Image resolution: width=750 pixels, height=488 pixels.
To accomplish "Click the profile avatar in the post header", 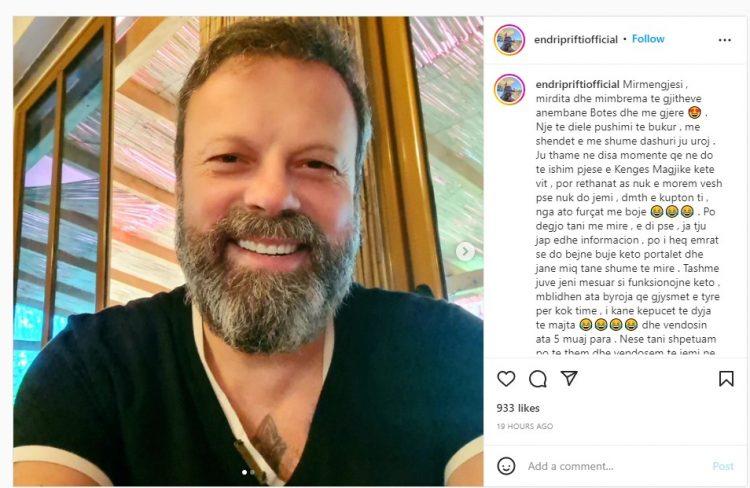I will click(x=509, y=40).
